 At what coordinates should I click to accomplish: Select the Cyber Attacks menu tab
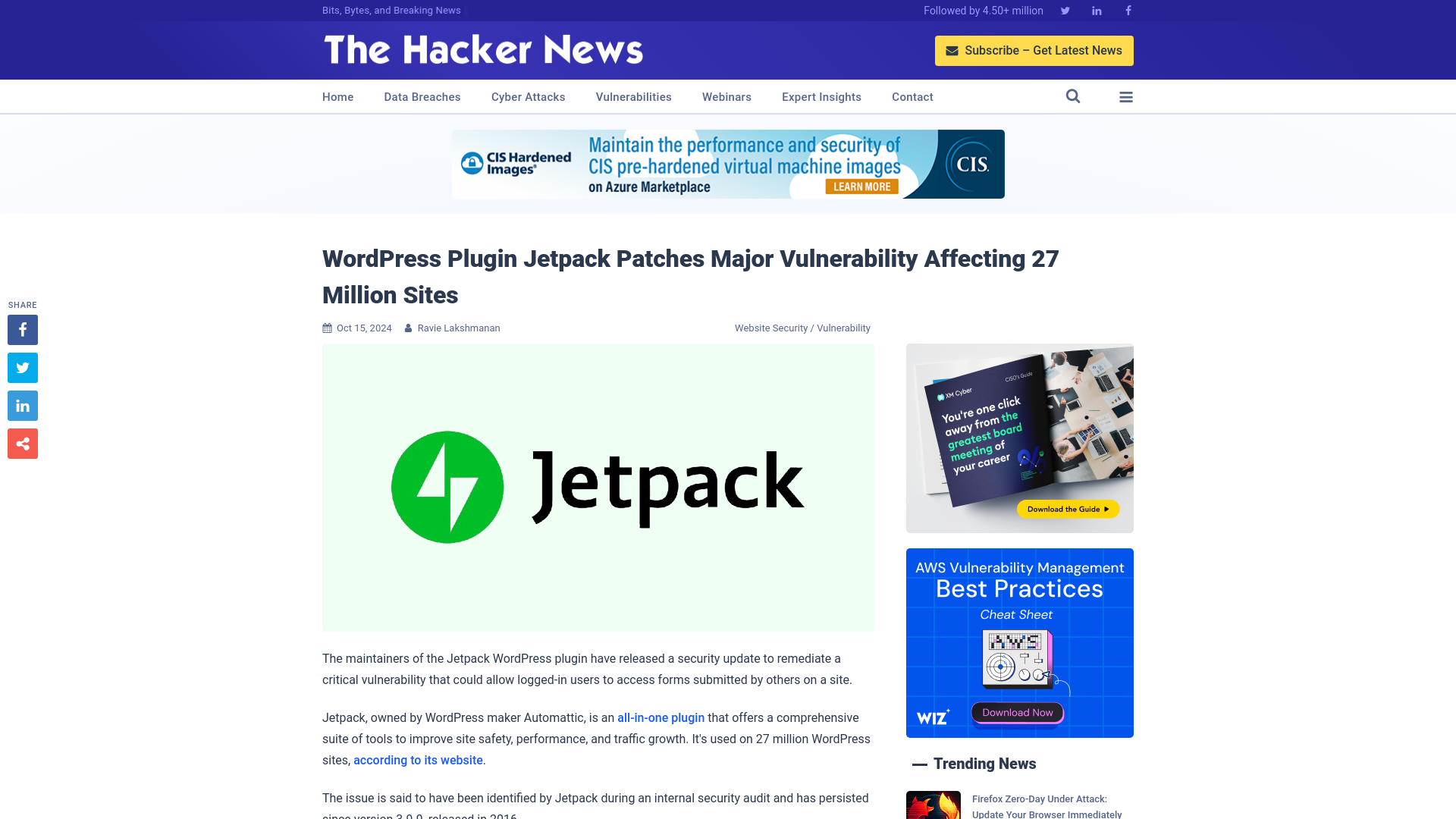(528, 97)
